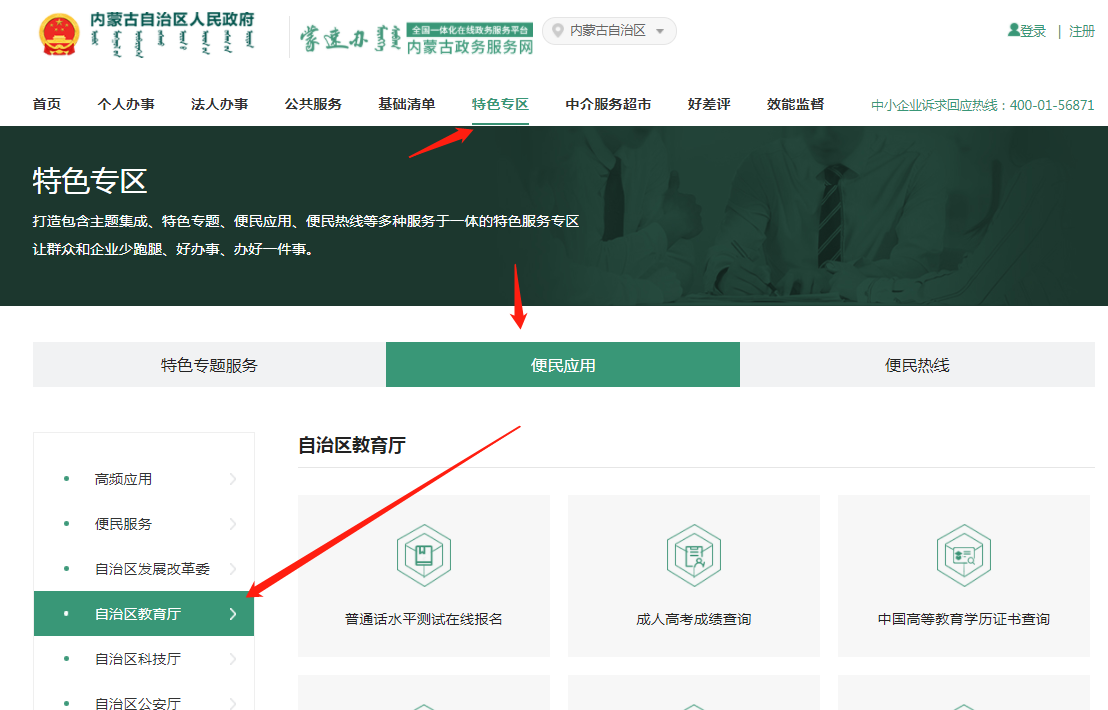Click the 蒙速办 calligraphy logo

(x=334, y=38)
